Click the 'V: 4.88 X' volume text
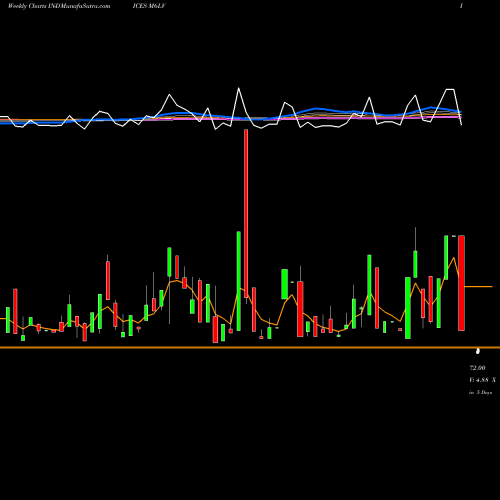This screenshot has width=500, height=500. [x=482, y=380]
